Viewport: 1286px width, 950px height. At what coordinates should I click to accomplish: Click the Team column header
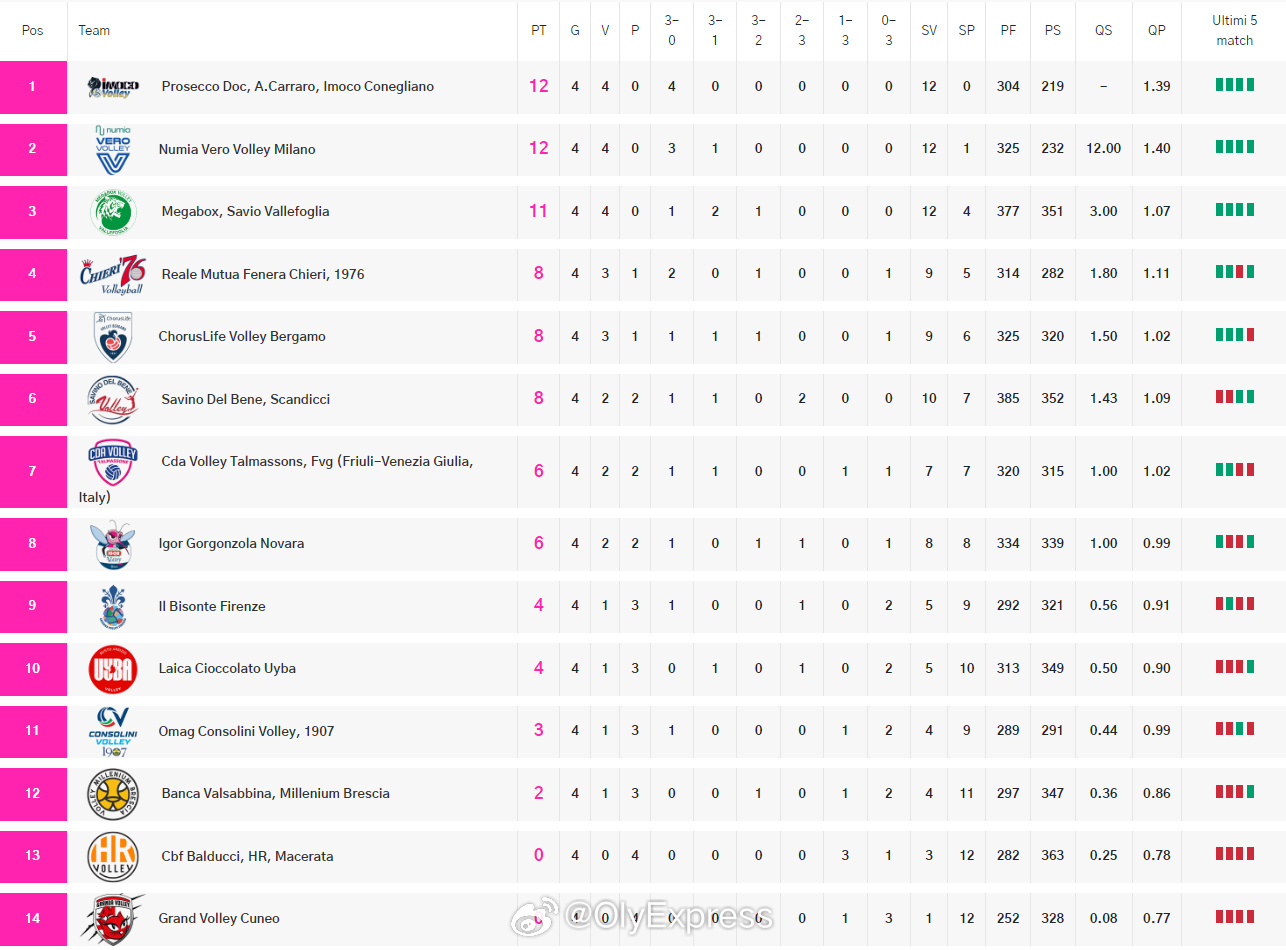click(x=94, y=31)
